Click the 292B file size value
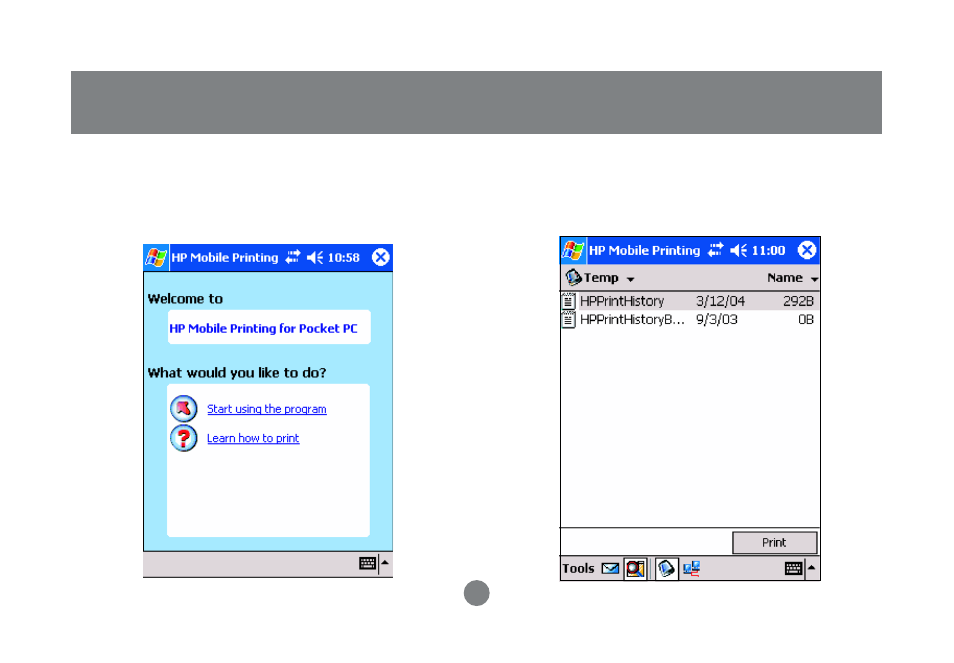 click(798, 301)
